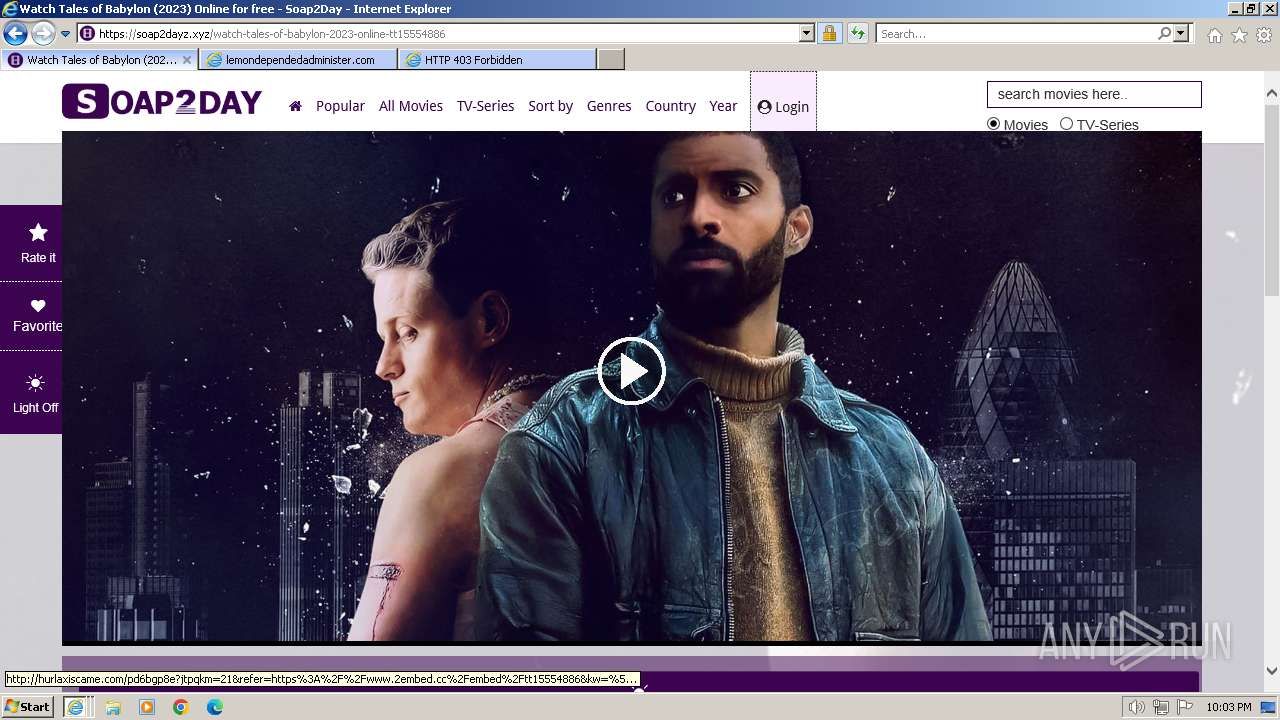
Task: Go back with the browser Back button
Action: click(15, 34)
